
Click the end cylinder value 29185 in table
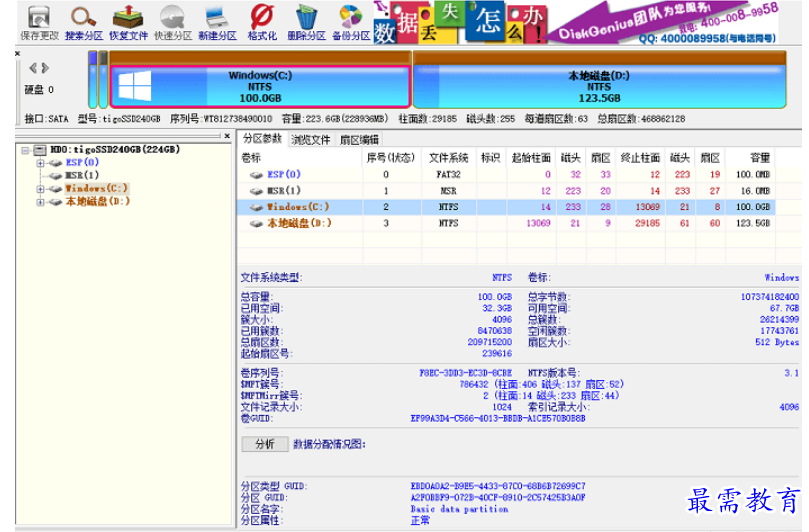pyautogui.click(x=648, y=223)
